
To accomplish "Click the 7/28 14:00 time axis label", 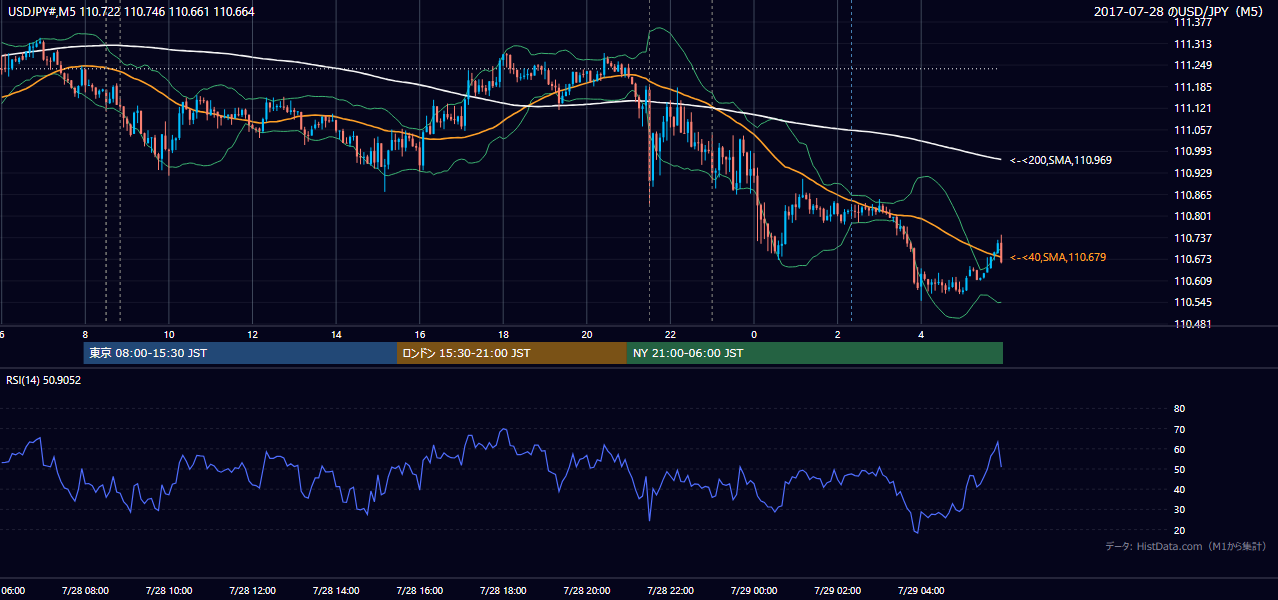I will click(336, 591).
